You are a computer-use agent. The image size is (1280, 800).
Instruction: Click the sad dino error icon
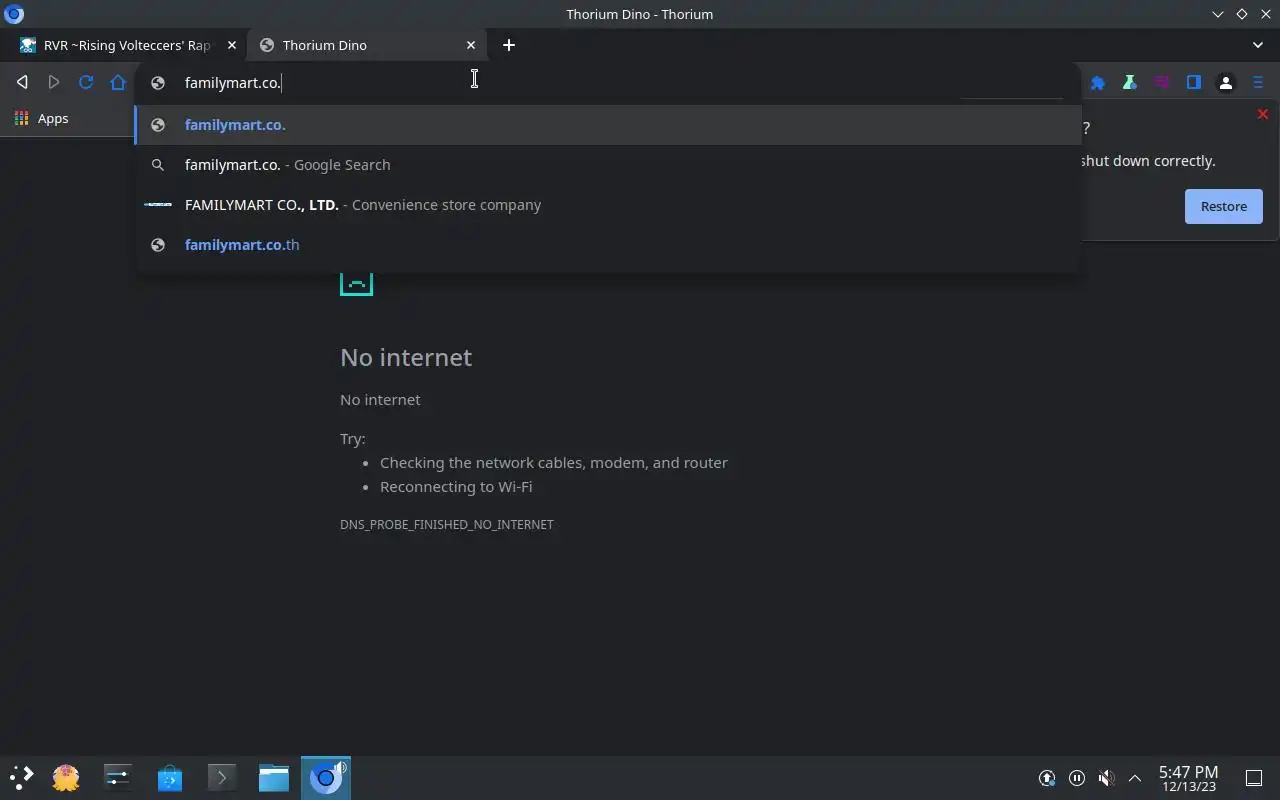[x=356, y=282]
